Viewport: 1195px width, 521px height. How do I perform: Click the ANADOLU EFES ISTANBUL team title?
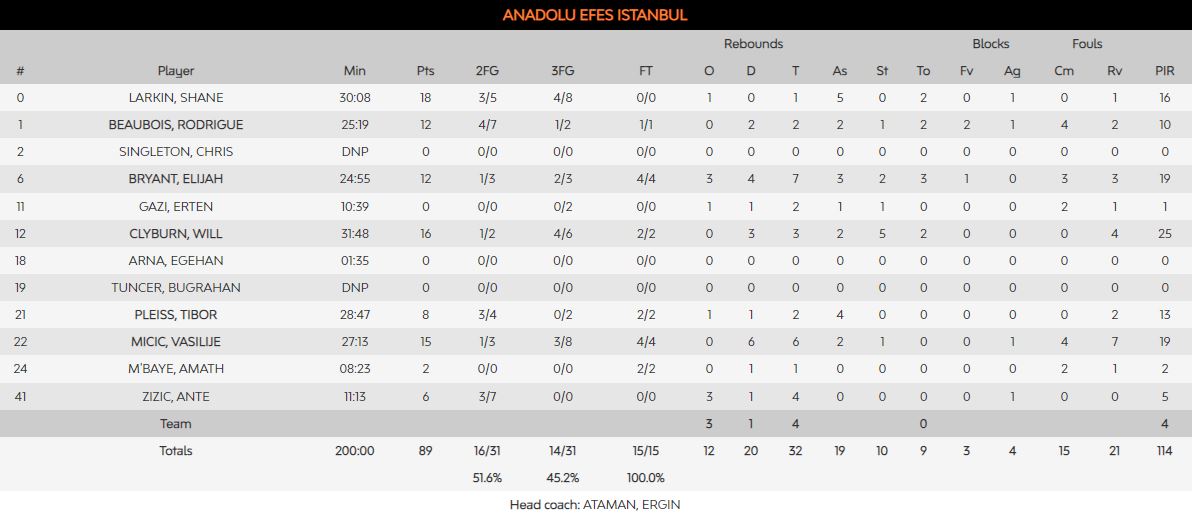pyautogui.click(x=595, y=15)
